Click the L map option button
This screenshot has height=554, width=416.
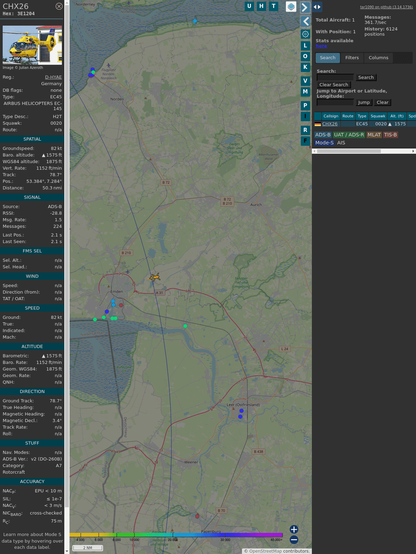point(305,46)
